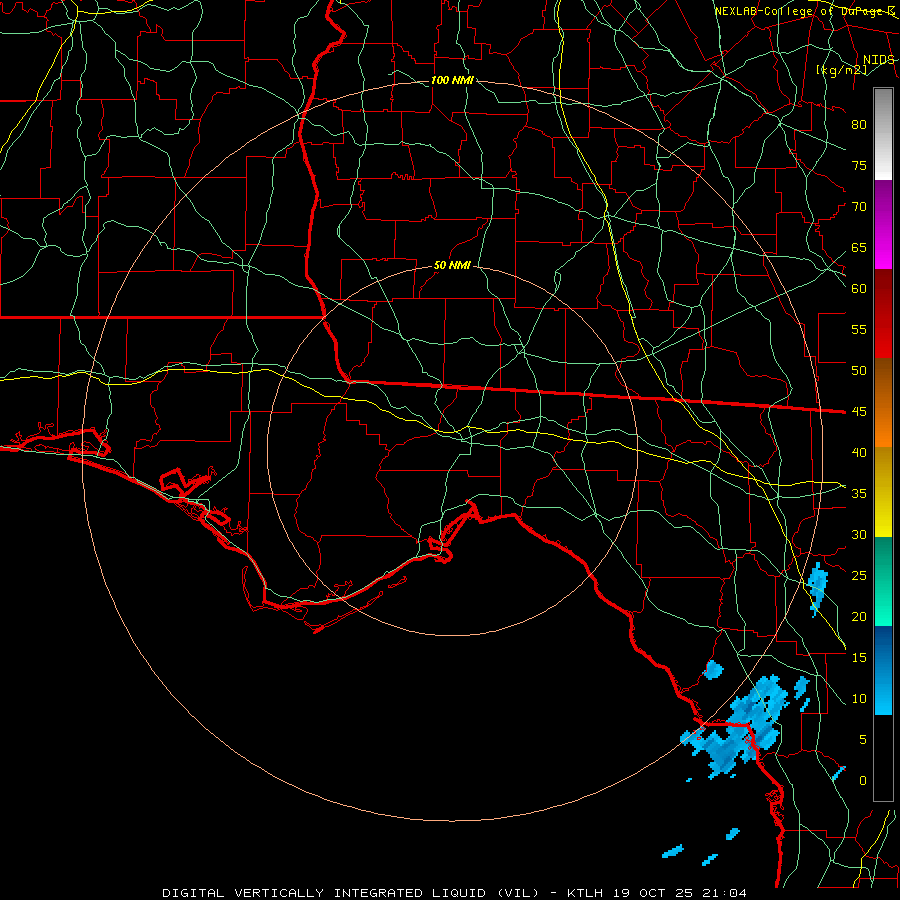Click the small blue echo beside the yellow highway

tap(817, 588)
